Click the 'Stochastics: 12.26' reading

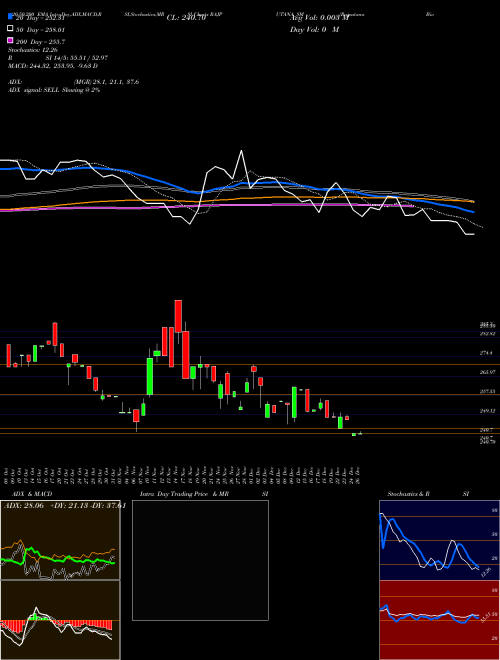click(32, 50)
